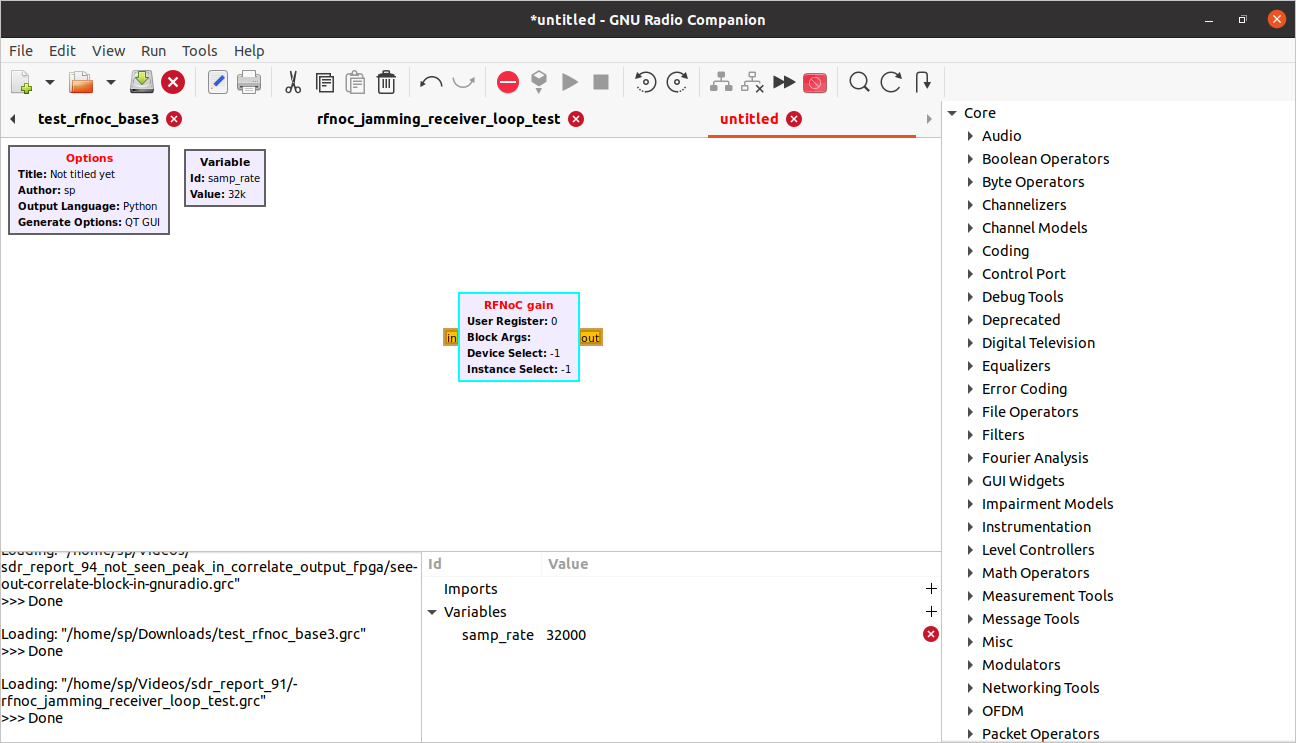Screen dimensions: 1296x743
Task: Click the Find blocks magnifier icon
Action: (x=859, y=82)
